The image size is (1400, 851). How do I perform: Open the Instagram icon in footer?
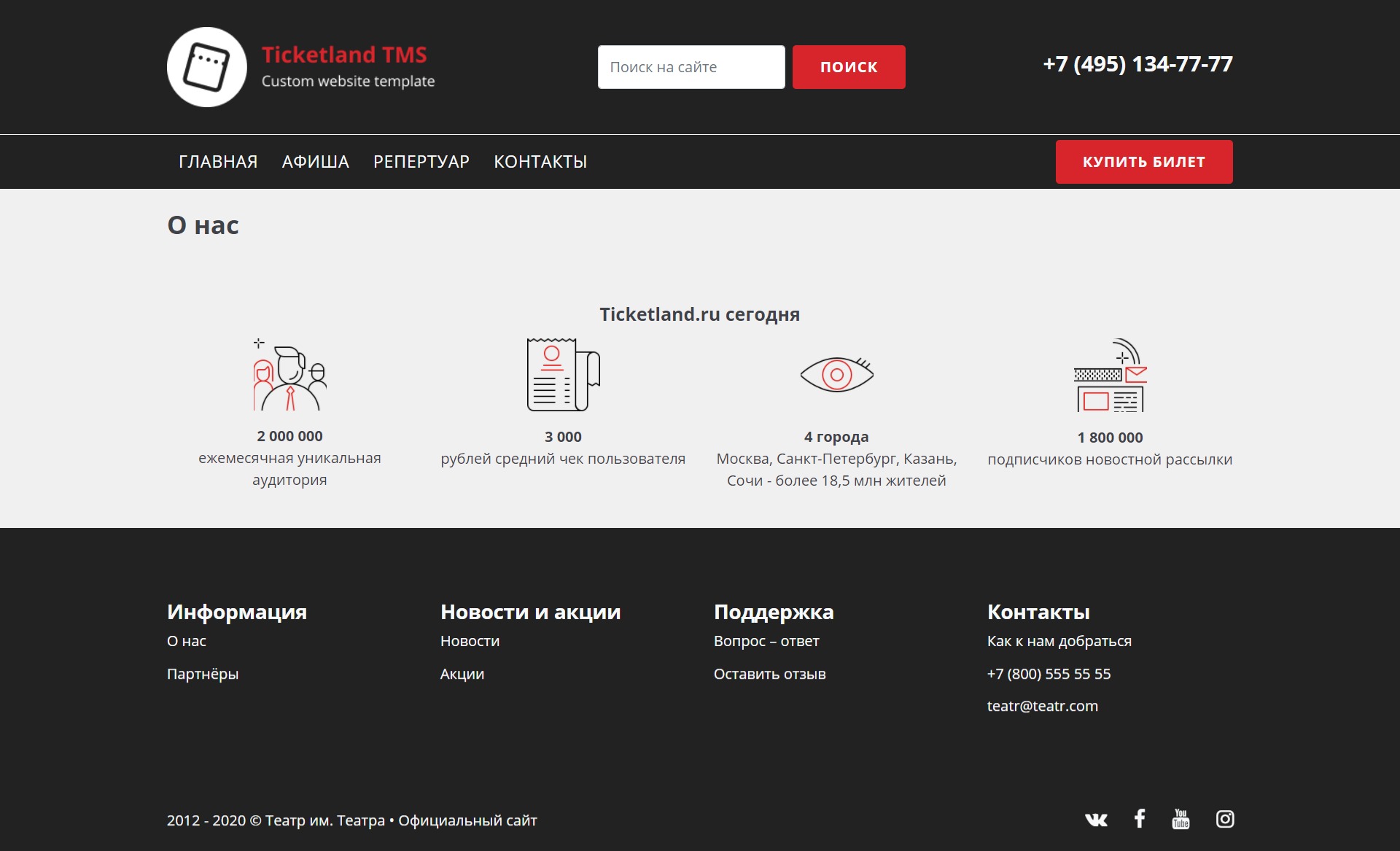(1225, 819)
